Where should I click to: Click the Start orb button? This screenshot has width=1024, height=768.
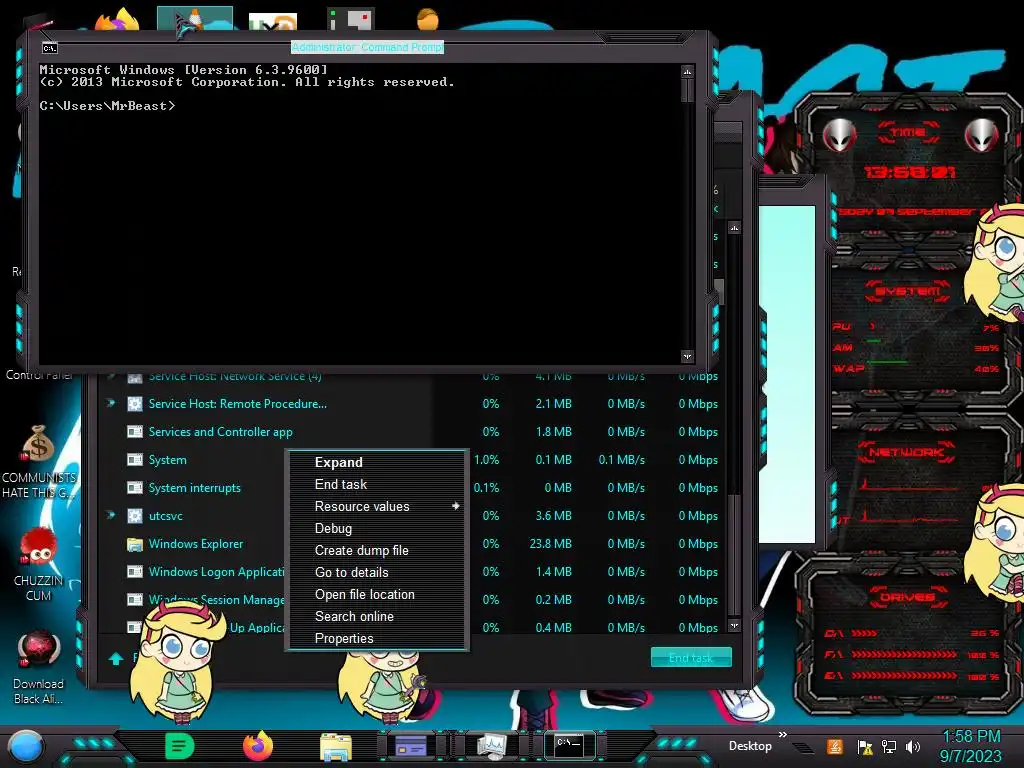pos(27,748)
